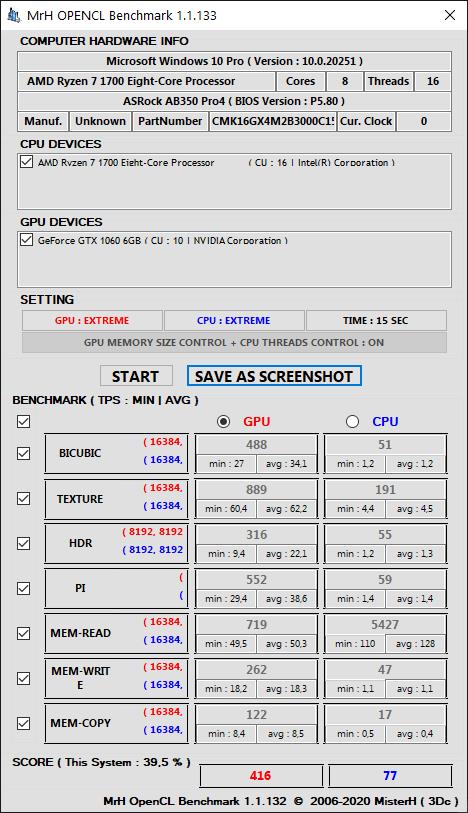The height and width of the screenshot is (813, 468).
Task: Click the Cores value 8
Action: point(345,81)
